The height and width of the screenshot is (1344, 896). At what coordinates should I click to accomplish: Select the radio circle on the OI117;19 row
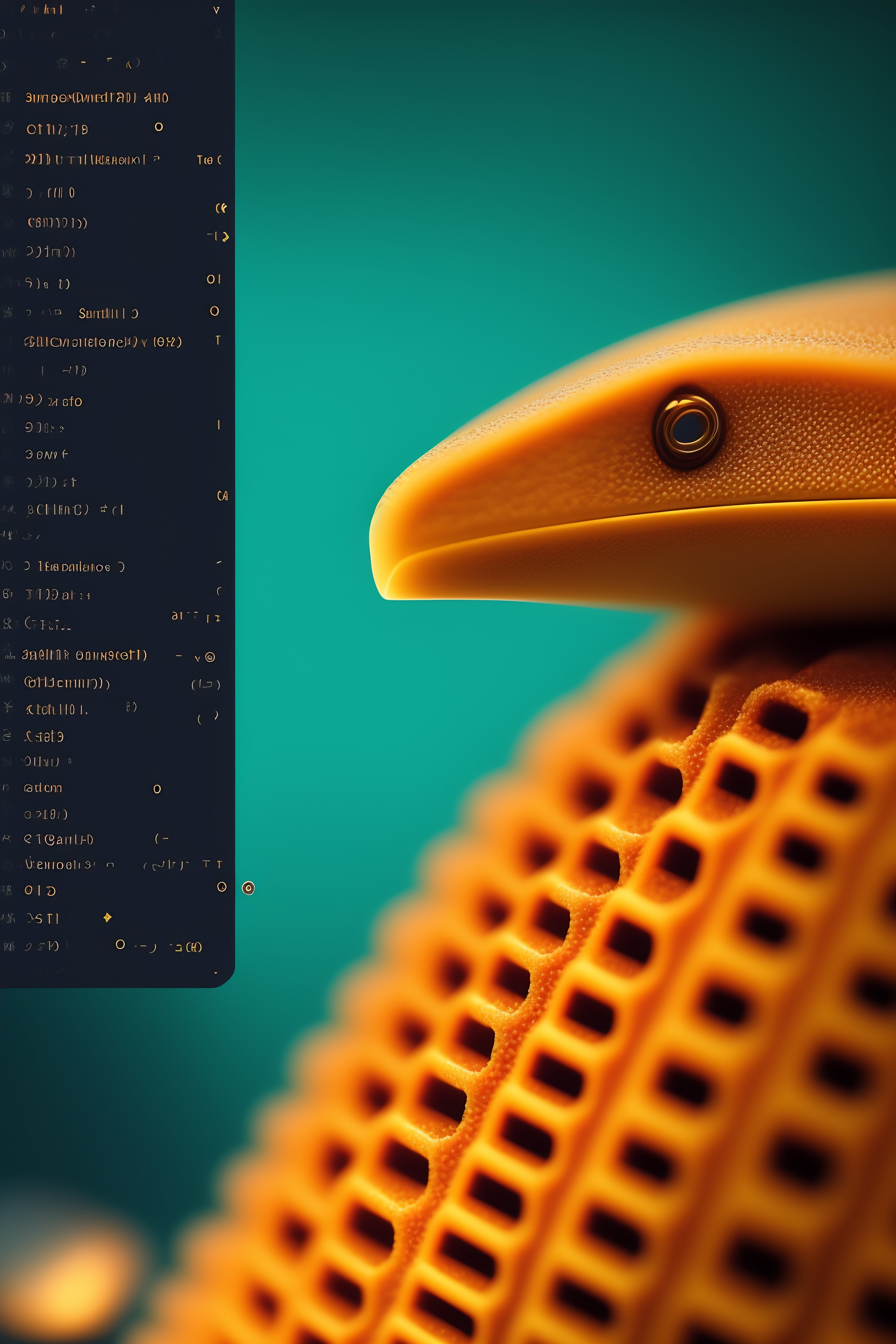pos(159,127)
